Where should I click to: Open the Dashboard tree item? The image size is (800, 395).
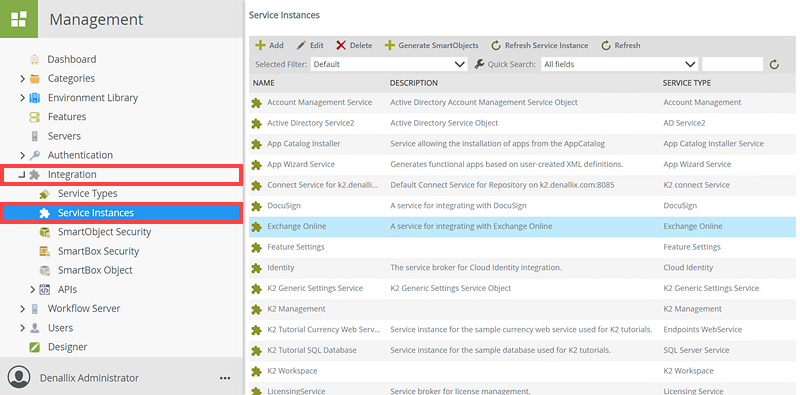72,59
